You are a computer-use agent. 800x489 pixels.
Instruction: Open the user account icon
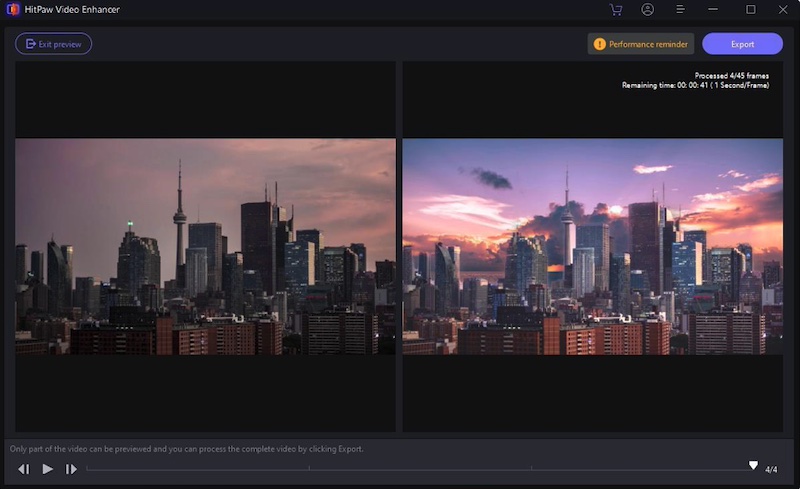[x=647, y=10]
